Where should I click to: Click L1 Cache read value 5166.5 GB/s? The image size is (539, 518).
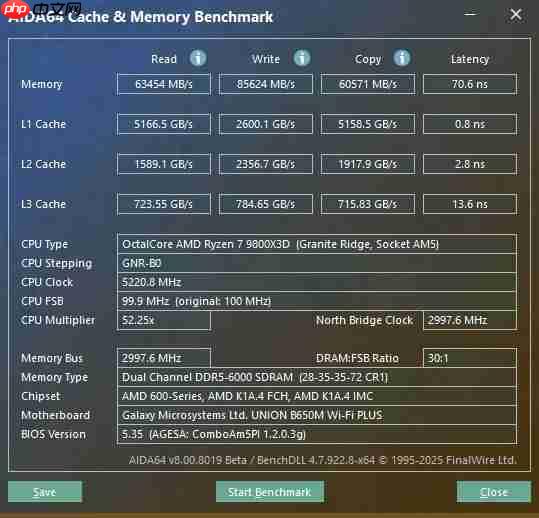click(x=164, y=124)
